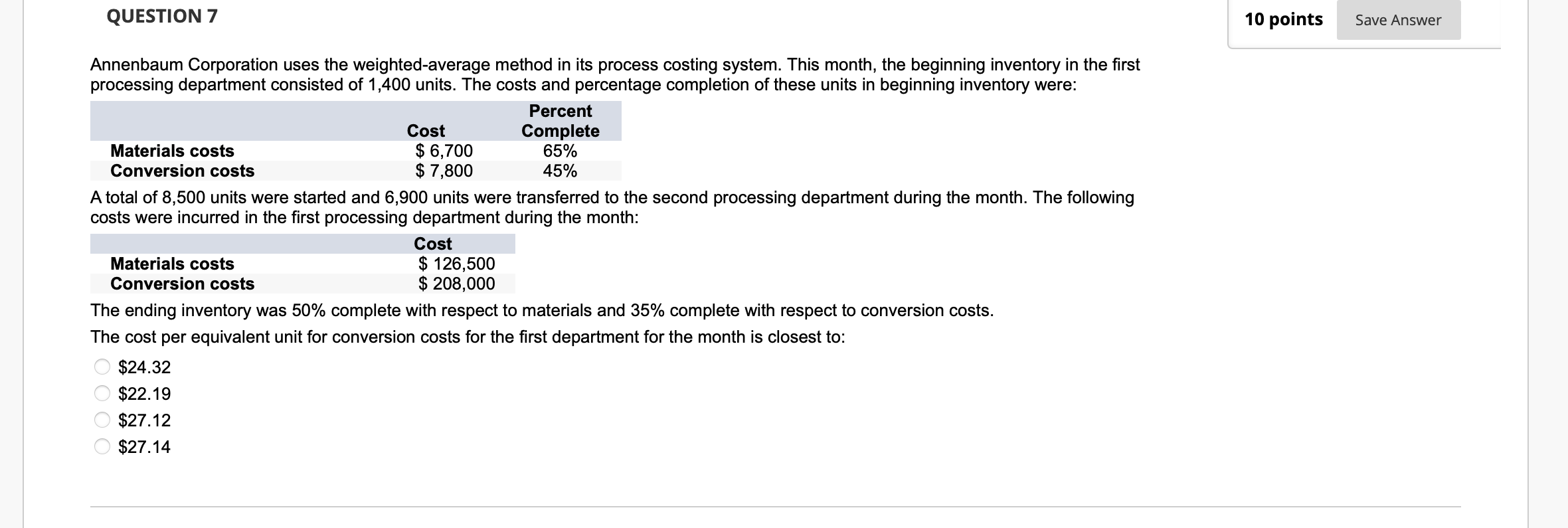Click the Percent Complete column header

coord(559,121)
